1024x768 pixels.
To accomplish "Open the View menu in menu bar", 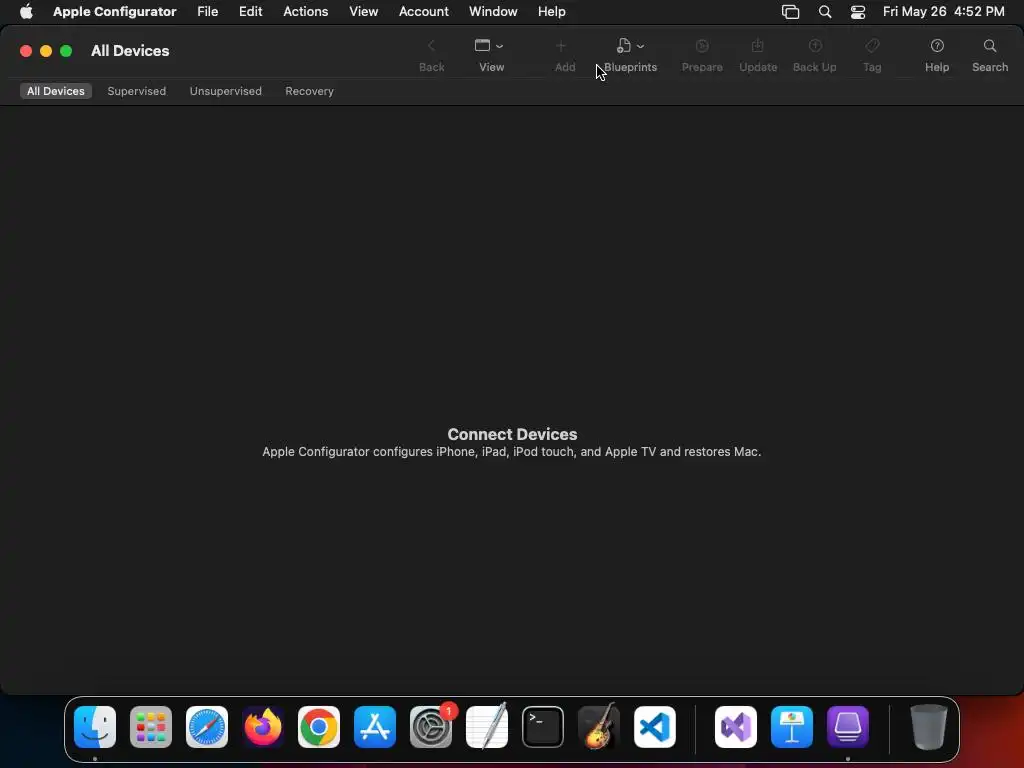I will pos(363,12).
